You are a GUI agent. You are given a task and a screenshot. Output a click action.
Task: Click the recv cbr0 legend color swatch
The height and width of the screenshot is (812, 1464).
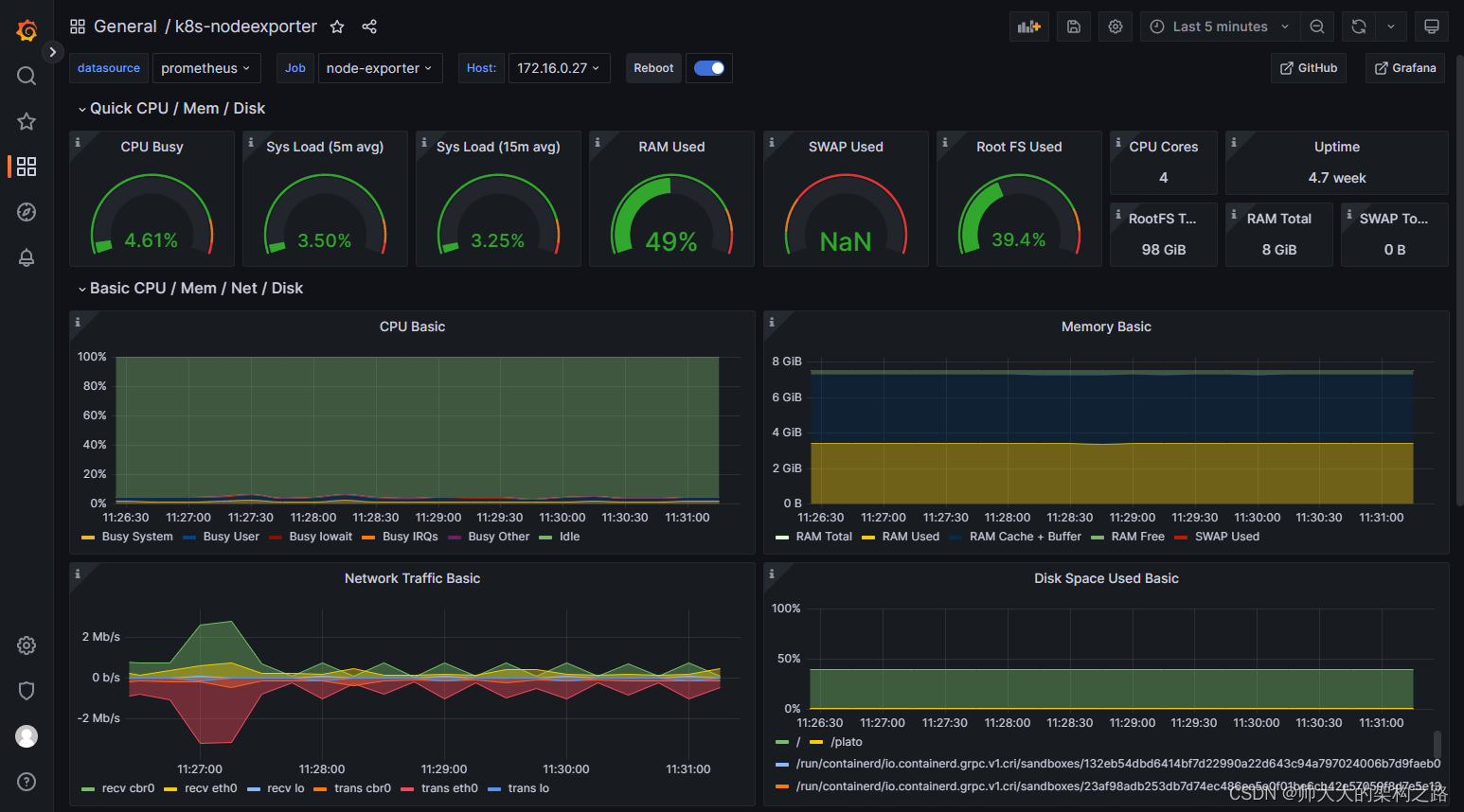click(88, 788)
